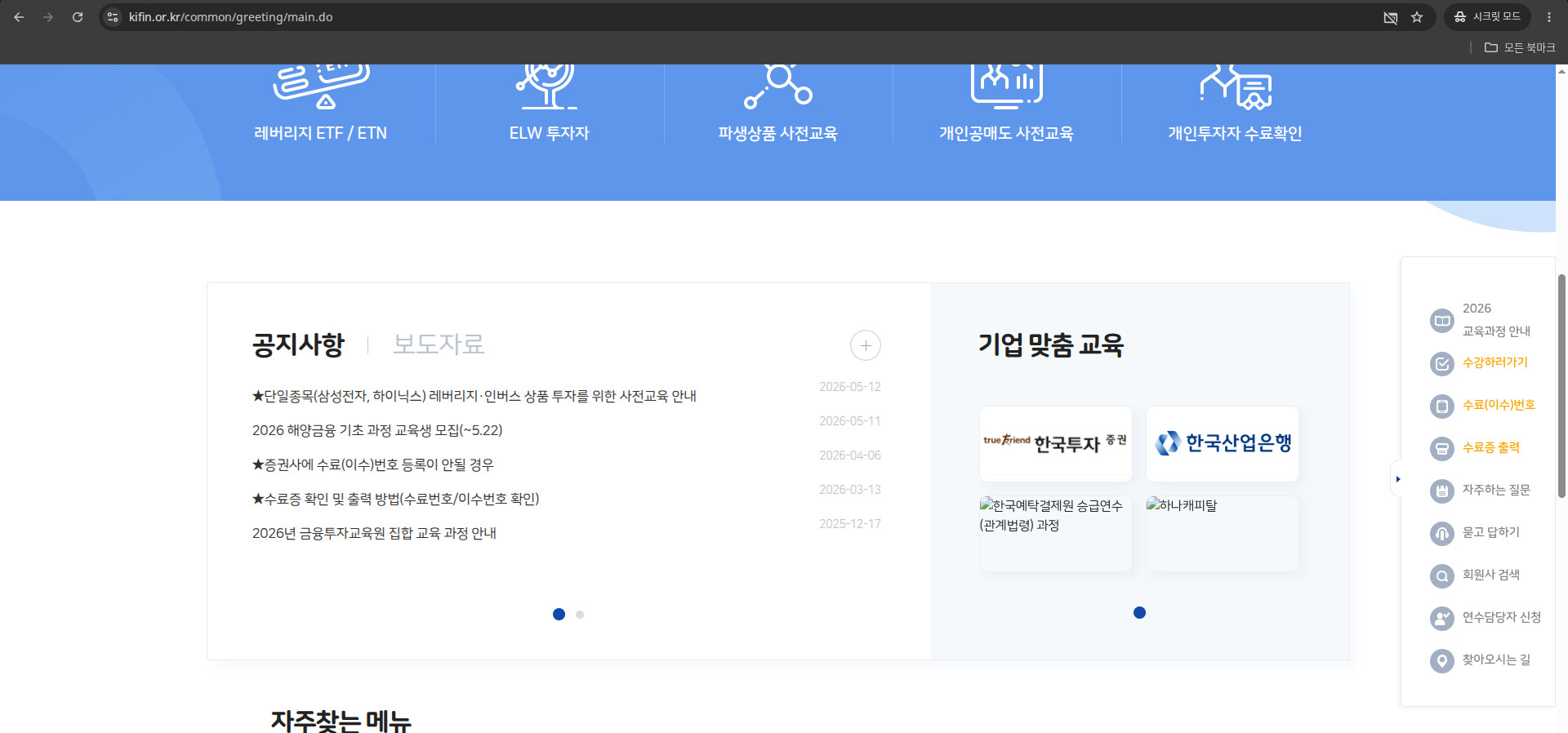This screenshot has height=733, width=1568.
Task: Select the first notice slide dot
Action: tap(559, 614)
